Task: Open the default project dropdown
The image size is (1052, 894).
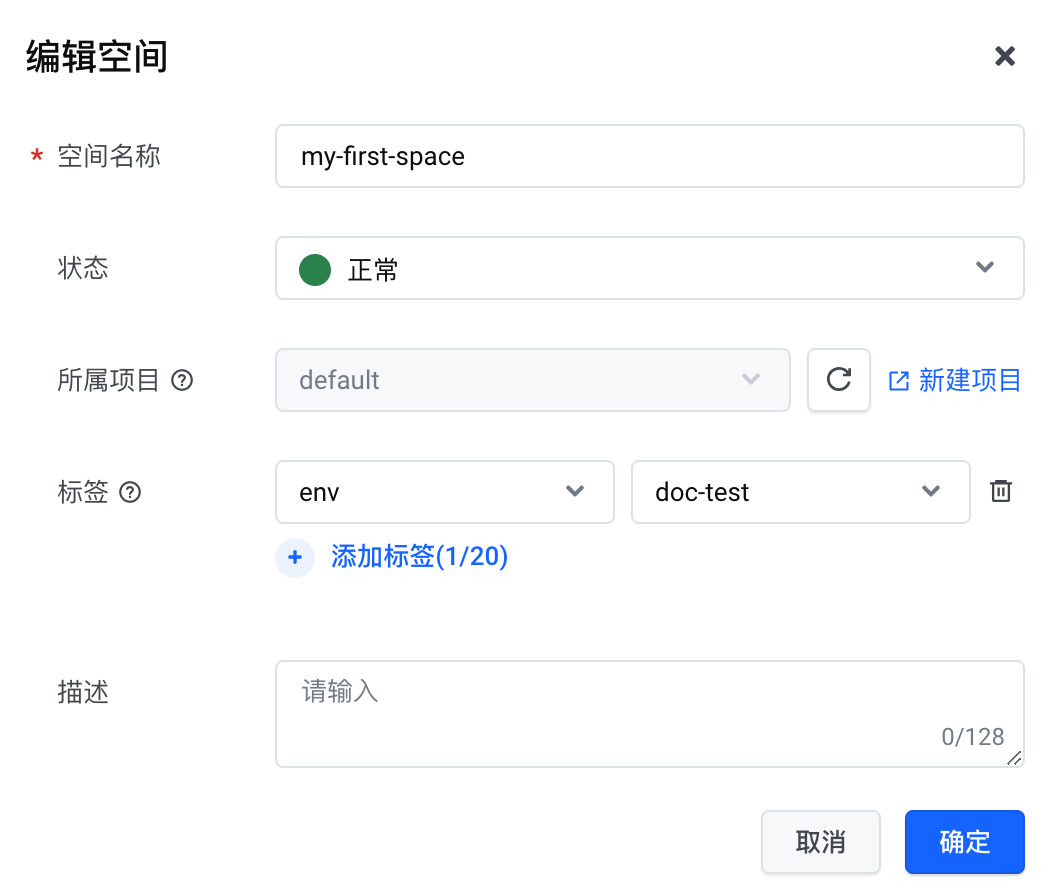Action: [x=532, y=380]
